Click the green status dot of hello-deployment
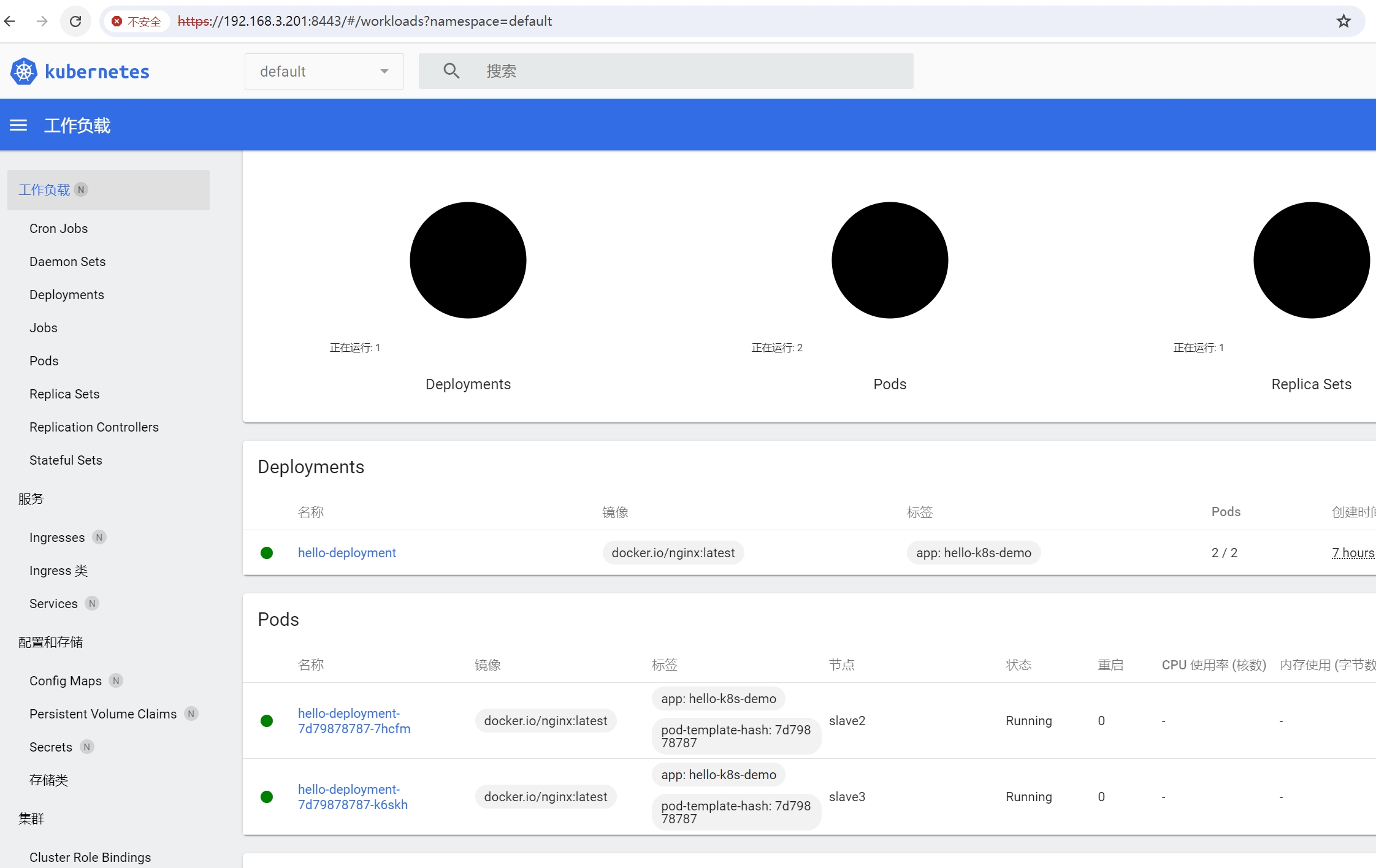Viewport: 1376px width, 868px height. coord(267,553)
